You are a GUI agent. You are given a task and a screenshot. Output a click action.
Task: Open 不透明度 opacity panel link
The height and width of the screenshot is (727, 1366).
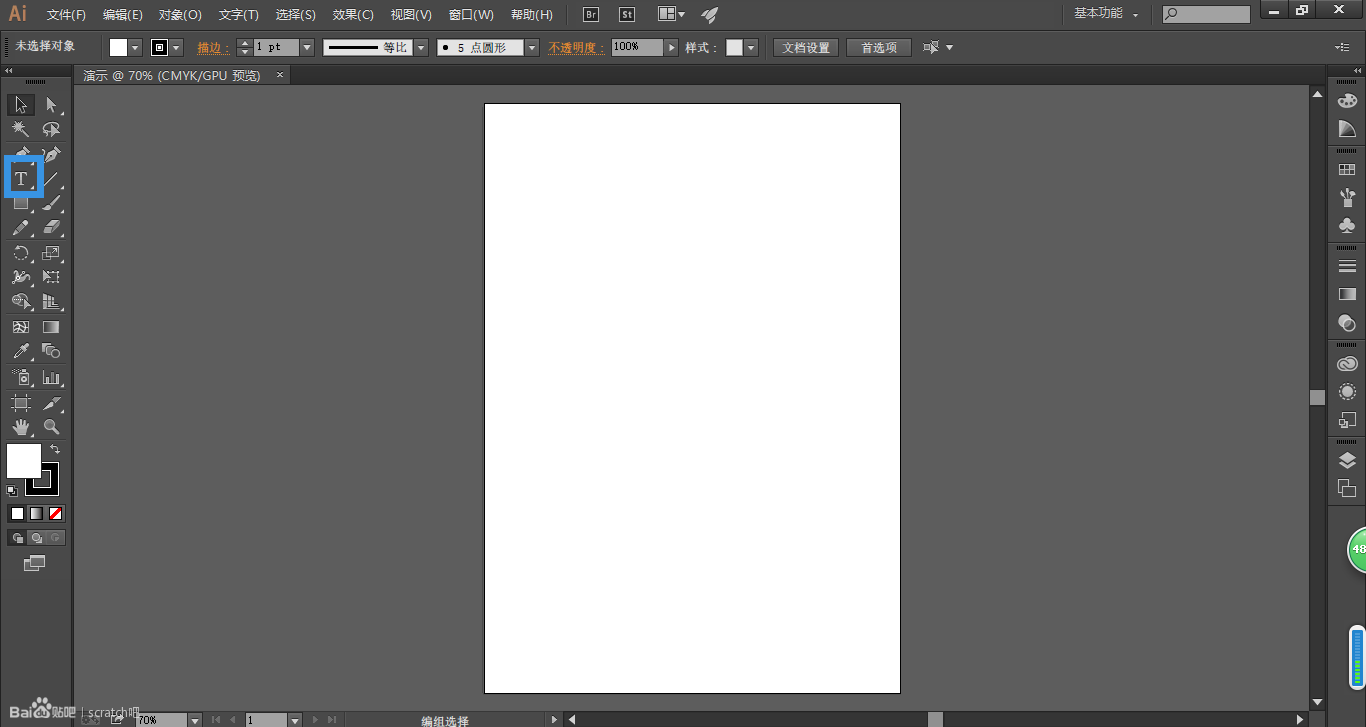click(574, 48)
